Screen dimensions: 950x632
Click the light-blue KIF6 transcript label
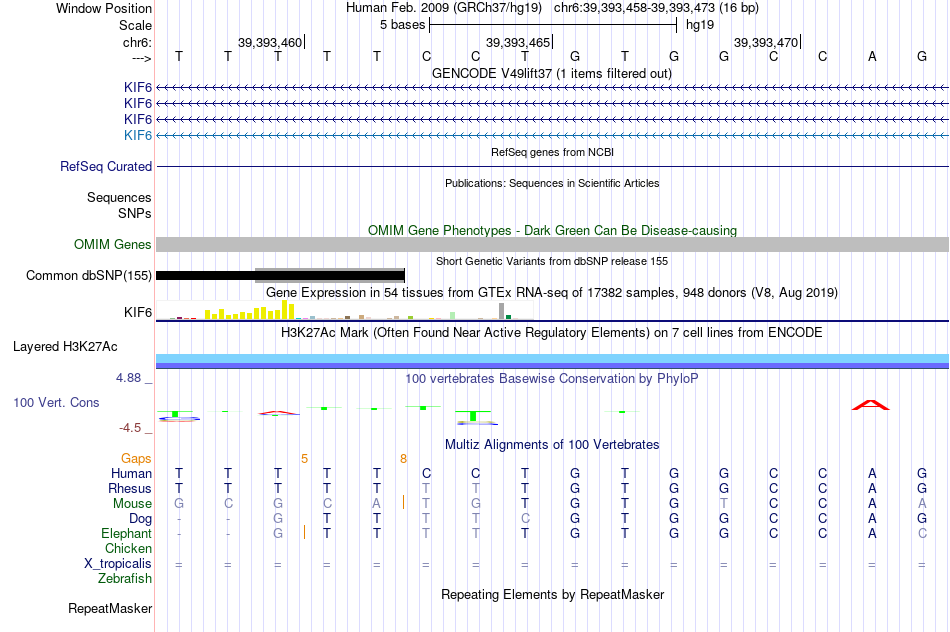pyautogui.click(x=138, y=135)
